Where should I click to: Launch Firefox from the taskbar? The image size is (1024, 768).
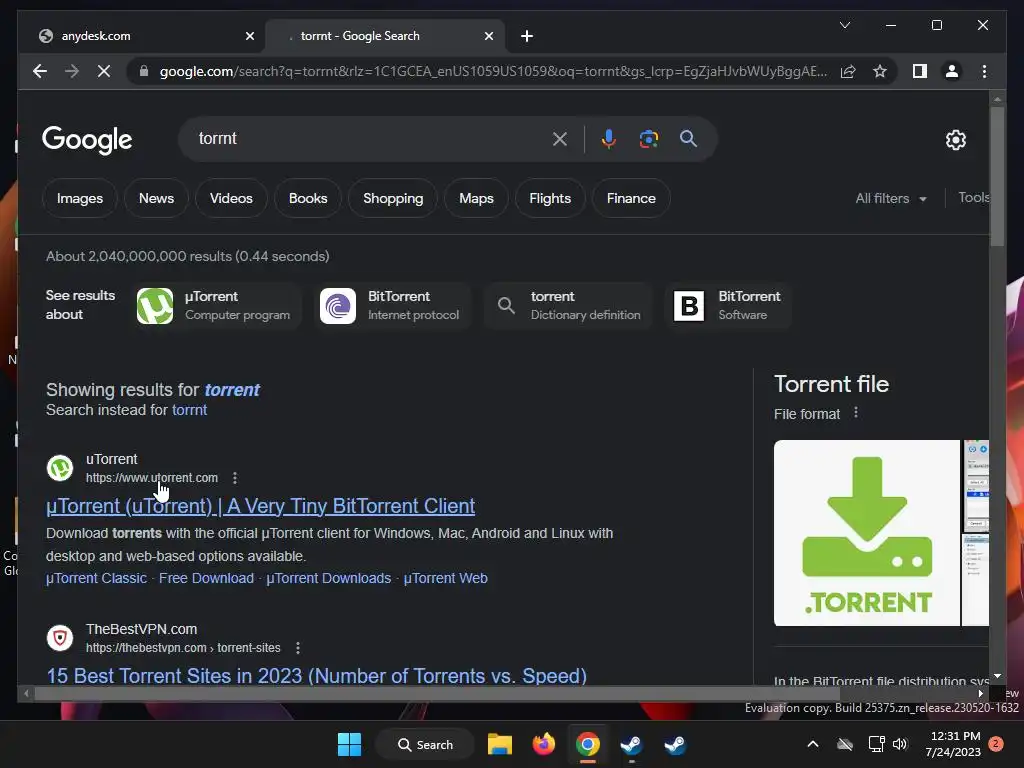click(543, 744)
